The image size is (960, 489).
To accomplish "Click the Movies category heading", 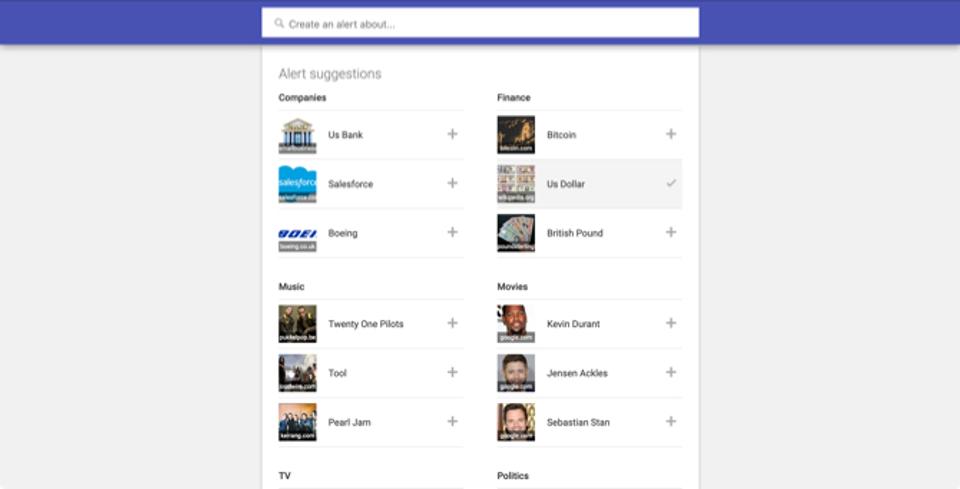I will tap(512, 286).
